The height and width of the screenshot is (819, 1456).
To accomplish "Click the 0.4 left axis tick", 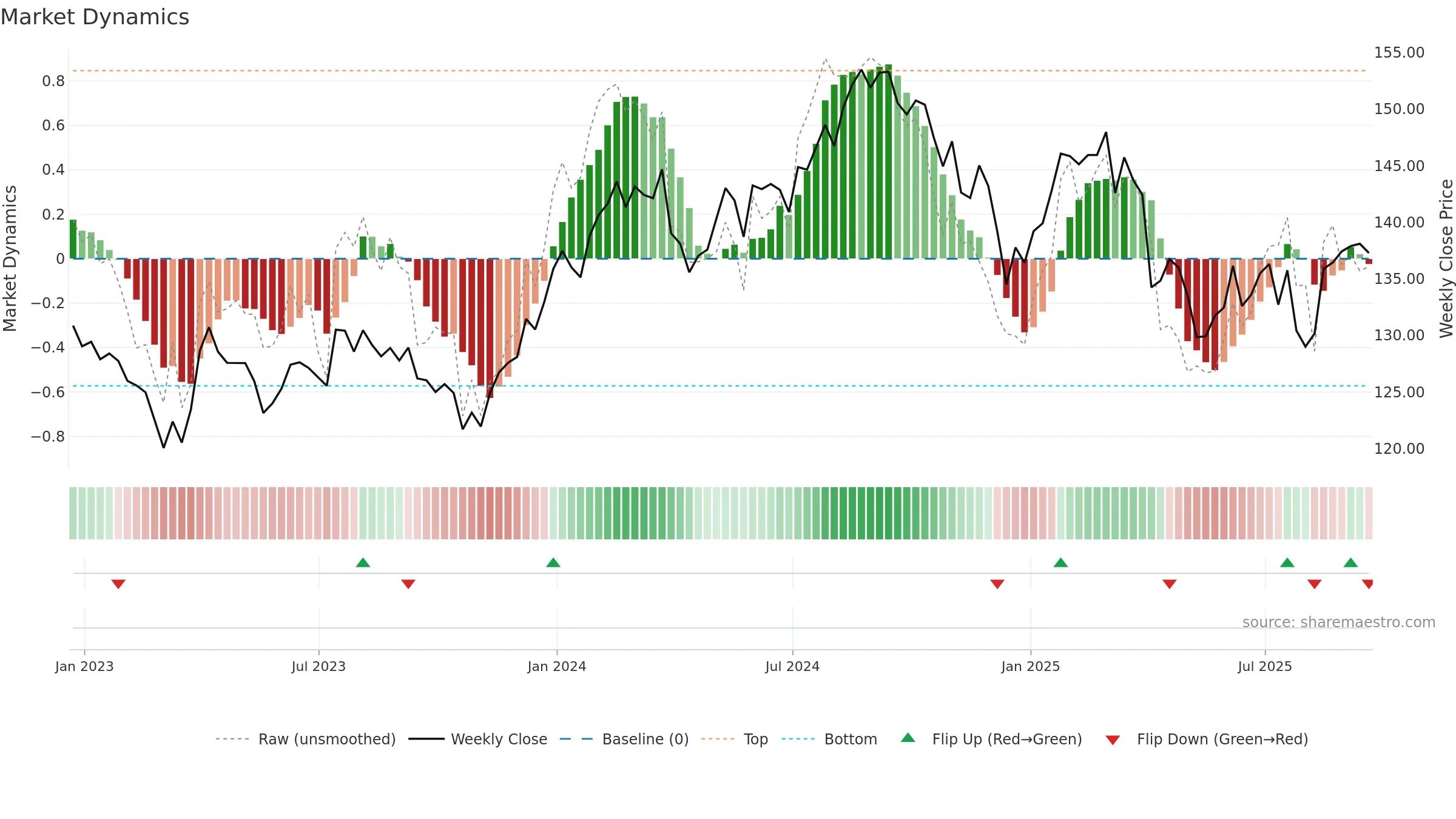I will pyautogui.click(x=53, y=170).
